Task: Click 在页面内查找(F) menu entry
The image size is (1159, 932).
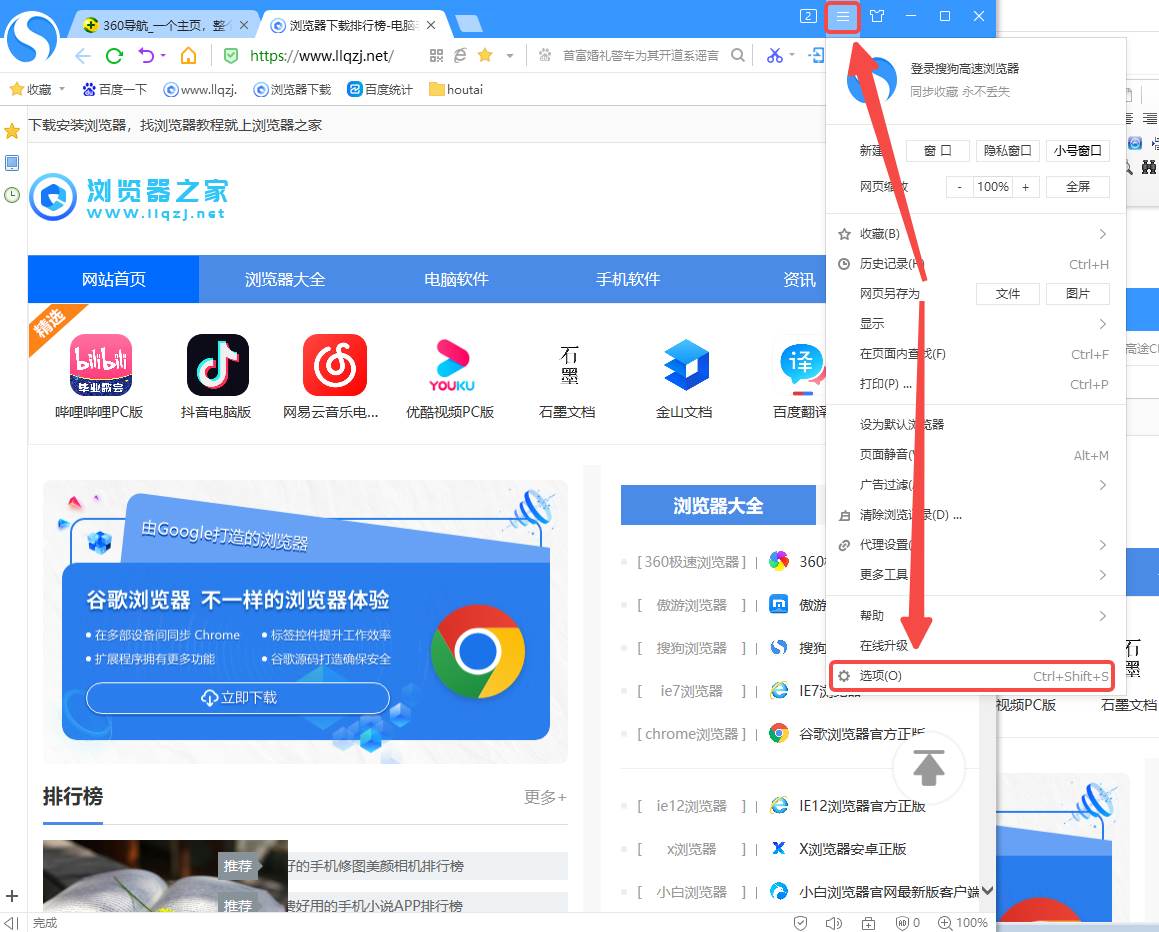Action: (976, 354)
